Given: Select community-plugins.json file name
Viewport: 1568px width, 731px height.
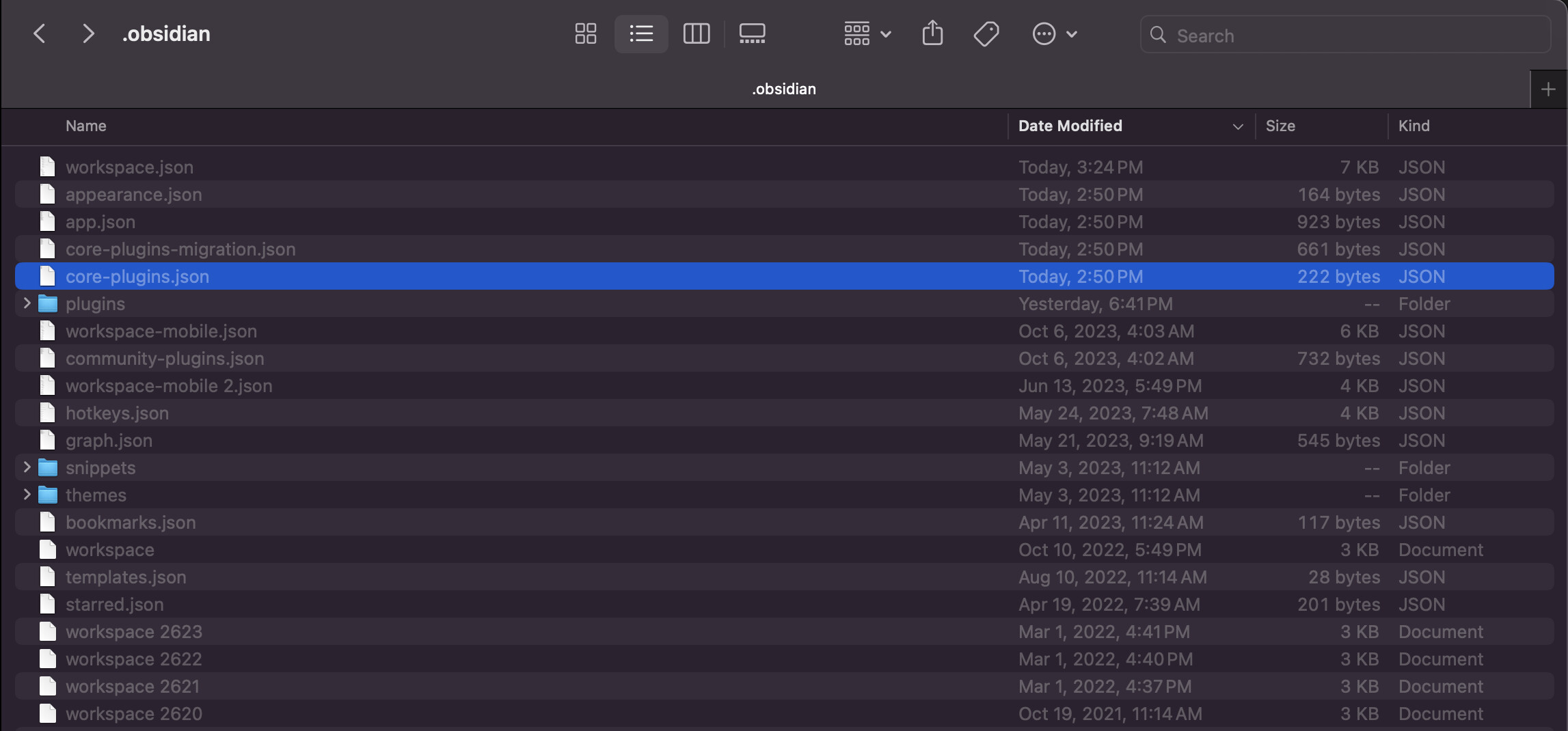Looking at the screenshot, I should click(165, 359).
